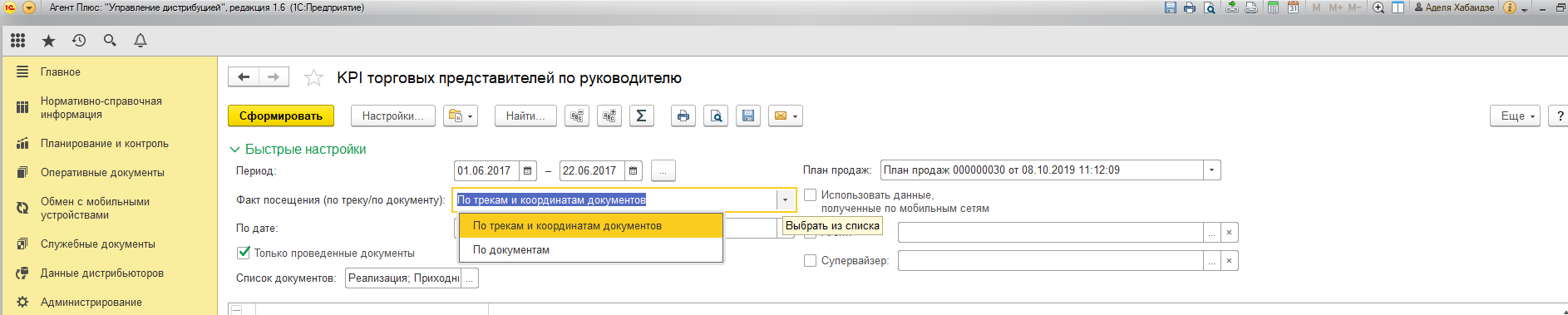1568x315 pixels.
Task: Open Администрирование section
Action: (108, 302)
